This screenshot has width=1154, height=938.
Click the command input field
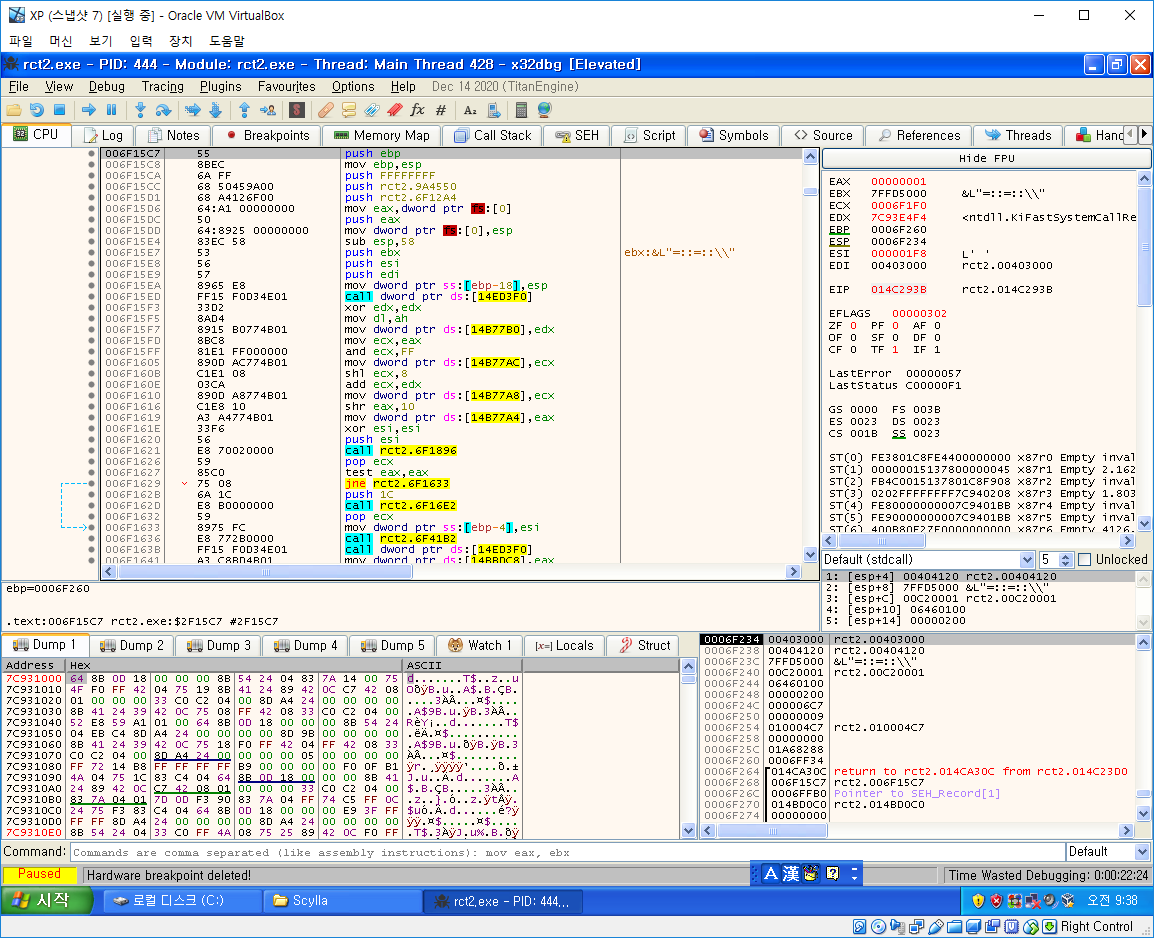pos(567,853)
